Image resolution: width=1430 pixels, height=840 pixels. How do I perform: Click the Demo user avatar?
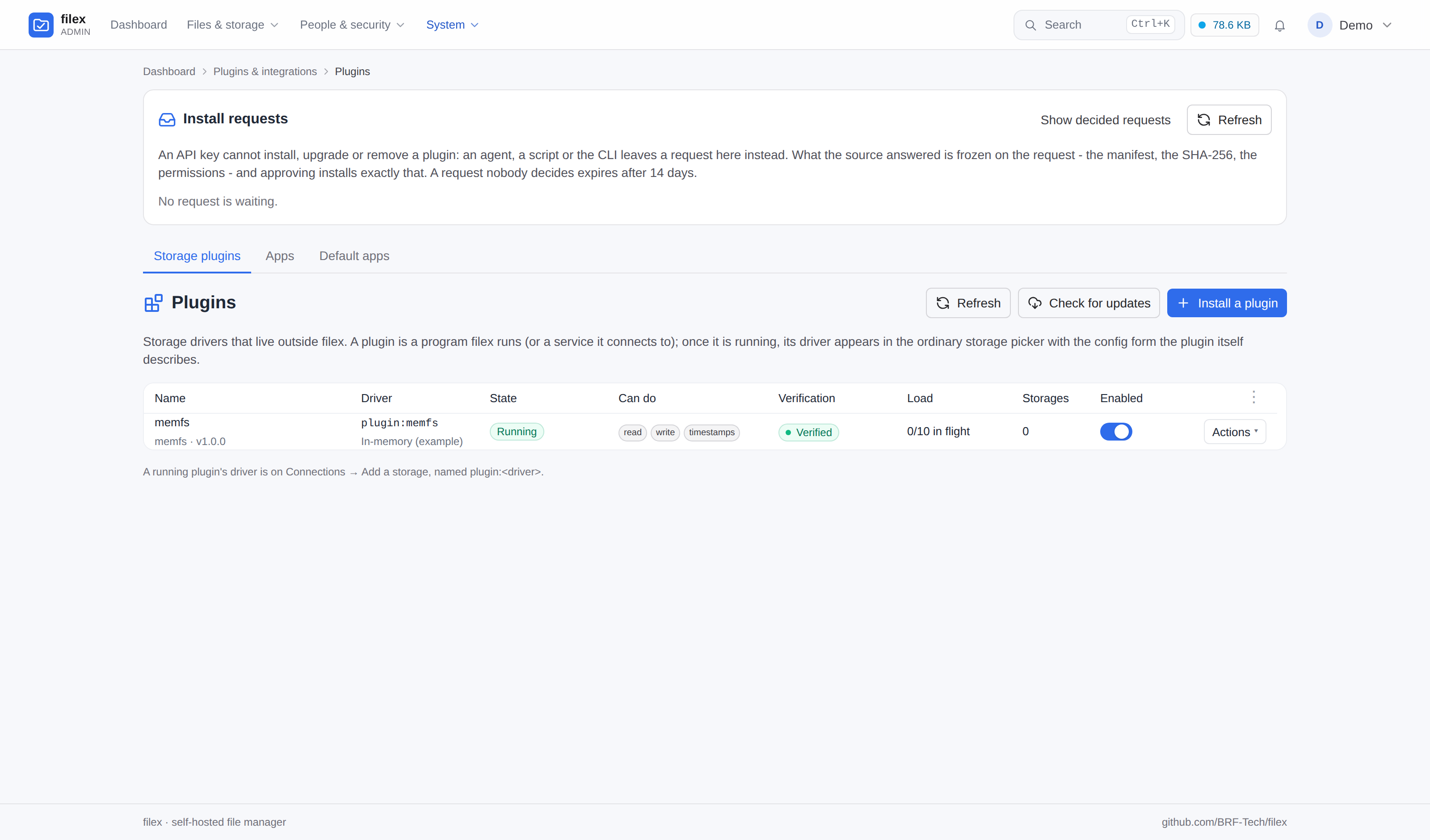[x=1319, y=25]
